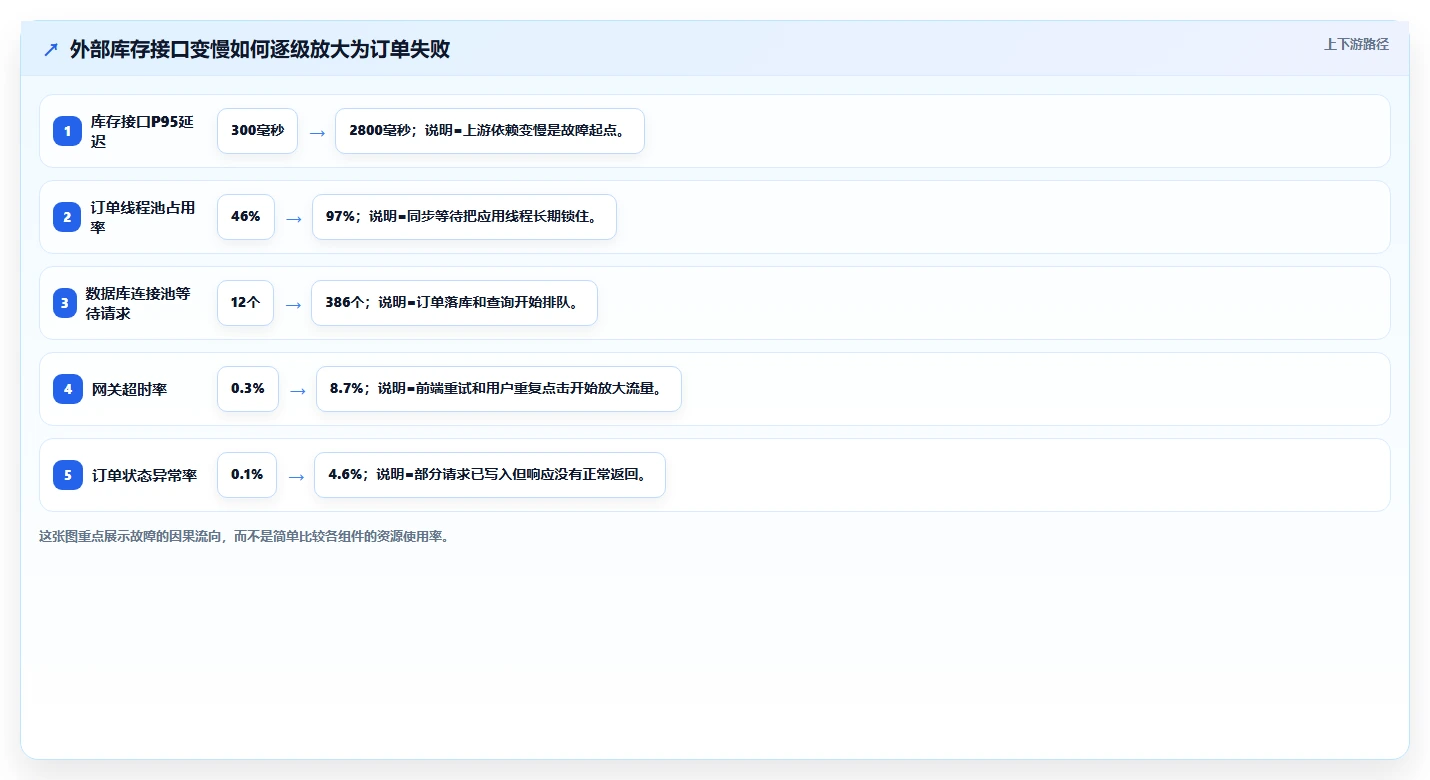Click the 46% value chip
Image resolution: width=1430 pixels, height=780 pixels.
click(x=245, y=217)
